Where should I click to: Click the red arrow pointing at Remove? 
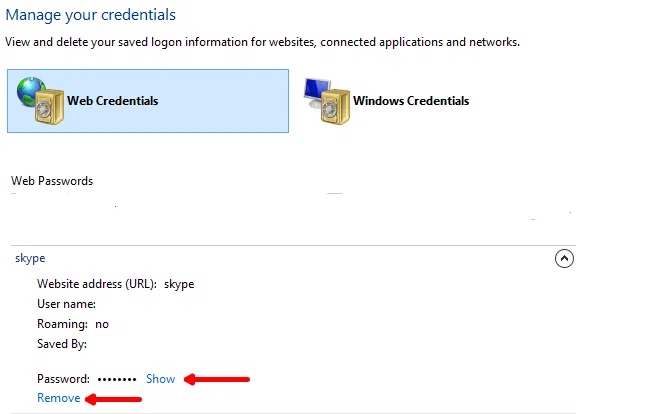[114, 399]
